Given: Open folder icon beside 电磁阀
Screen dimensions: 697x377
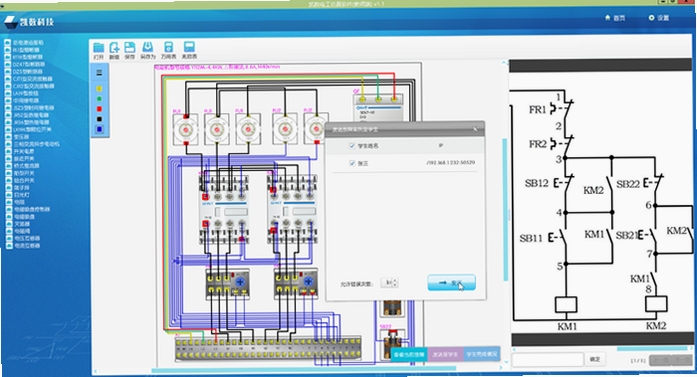Looking at the screenshot, I should pos(8,231).
